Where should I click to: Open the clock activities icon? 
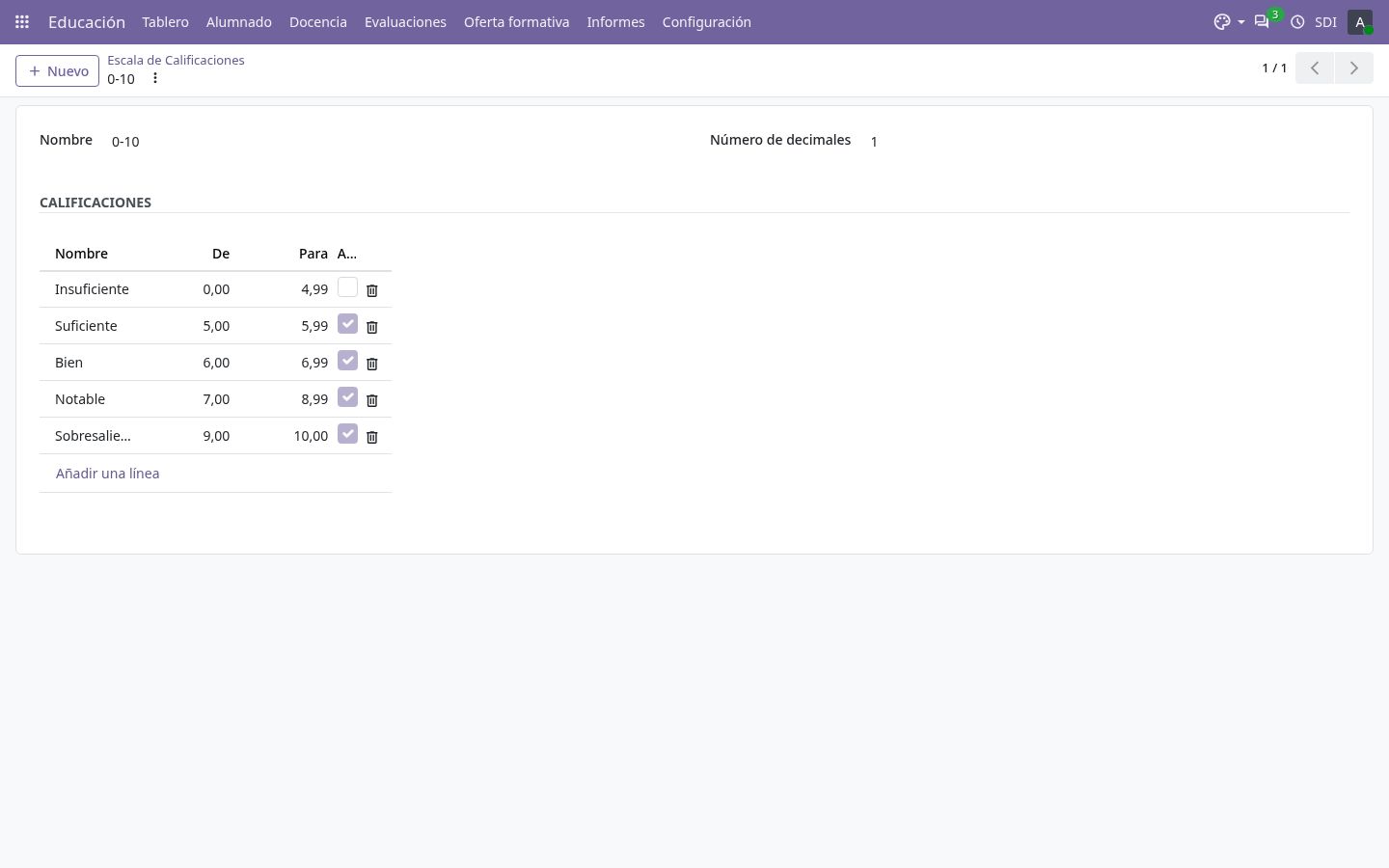point(1297,21)
